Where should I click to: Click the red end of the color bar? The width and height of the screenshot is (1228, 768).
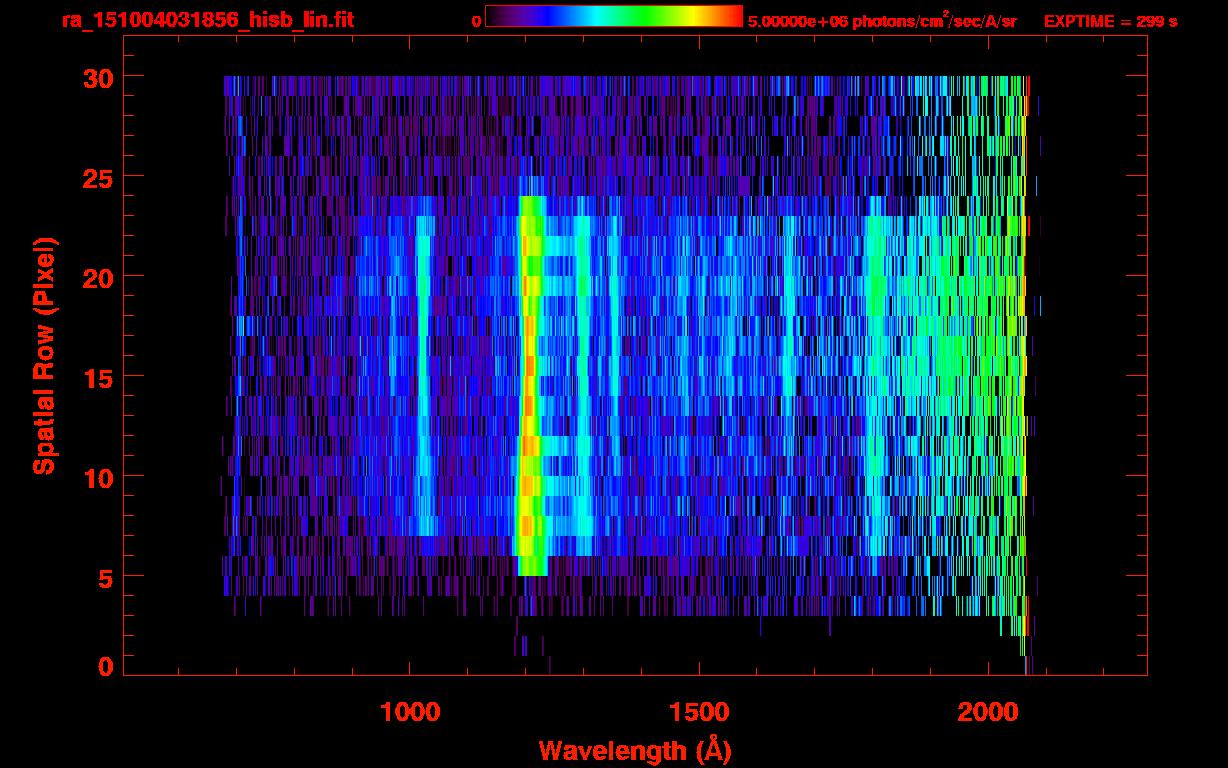point(734,16)
